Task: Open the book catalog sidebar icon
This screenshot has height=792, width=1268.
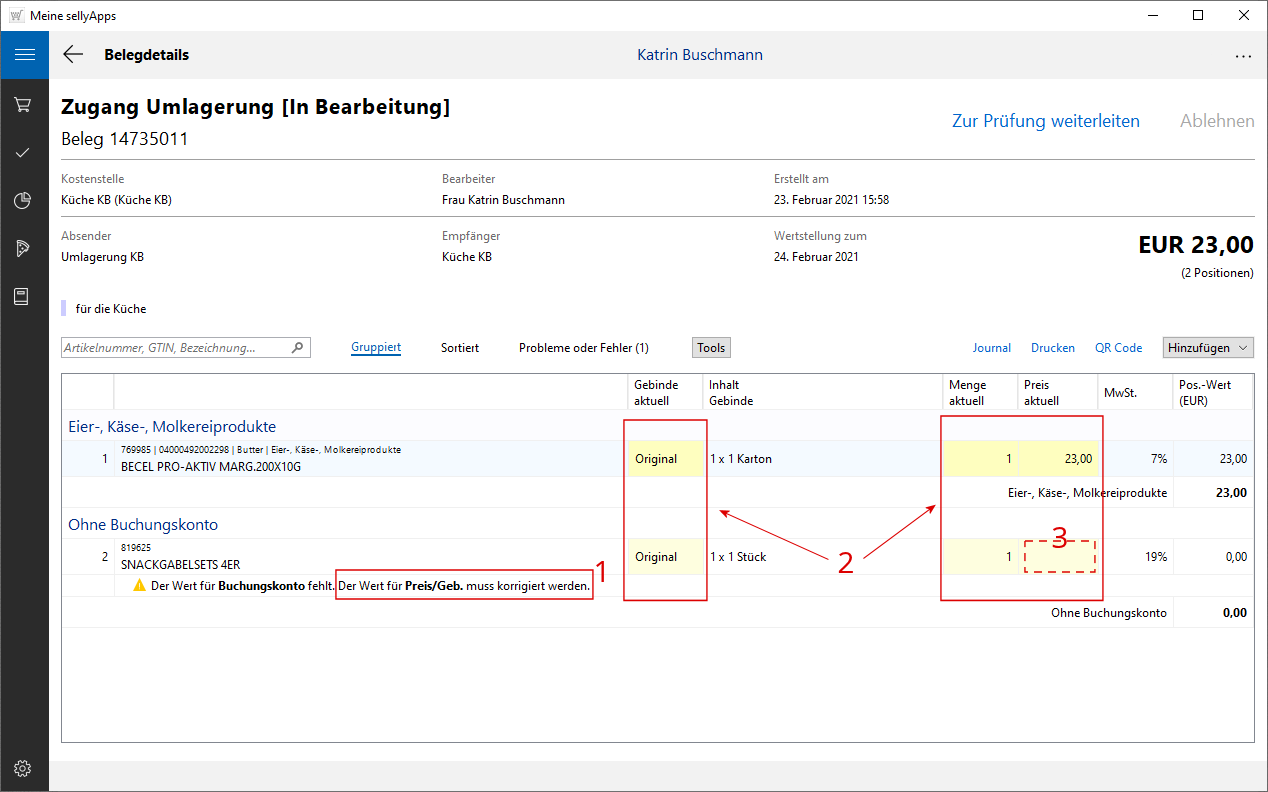Action: point(24,297)
